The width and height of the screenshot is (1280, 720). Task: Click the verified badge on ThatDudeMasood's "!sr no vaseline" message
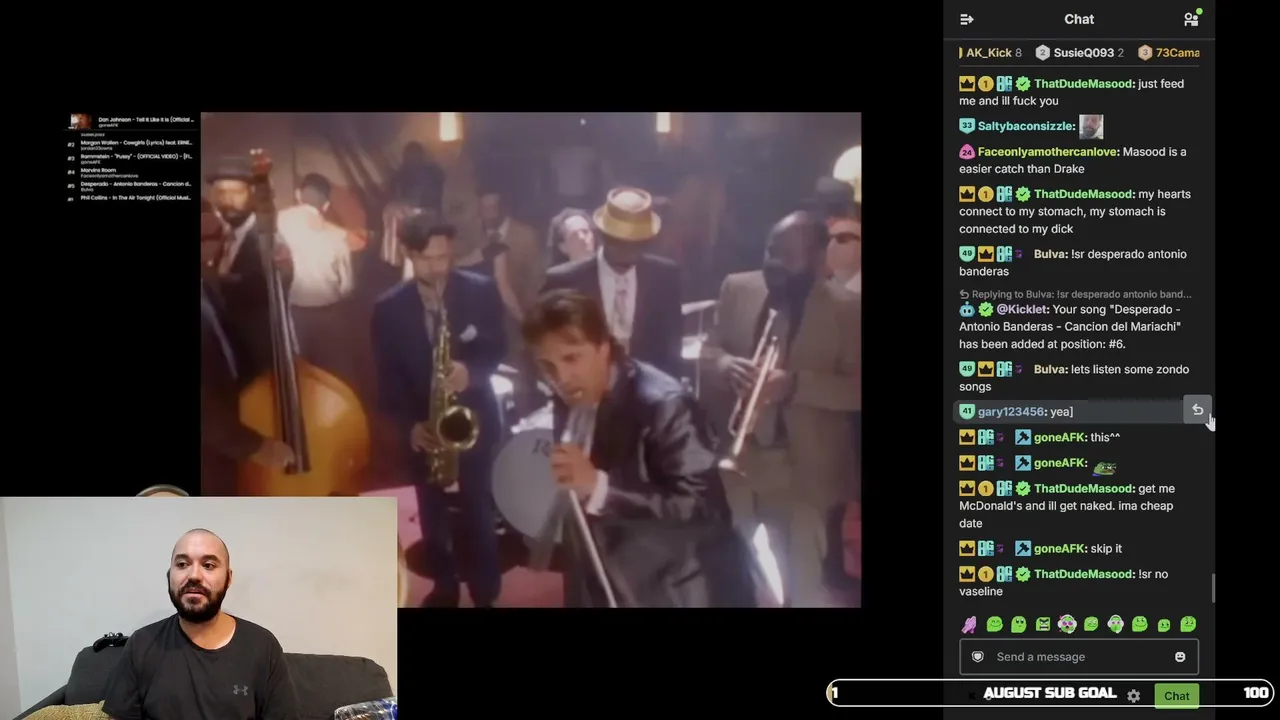click(1023, 574)
